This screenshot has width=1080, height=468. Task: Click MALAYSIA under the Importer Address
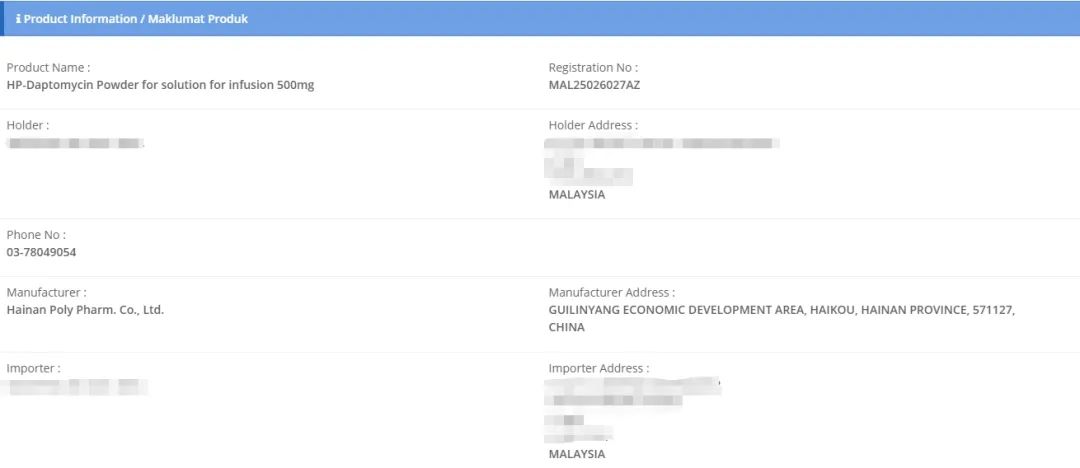[x=577, y=454]
